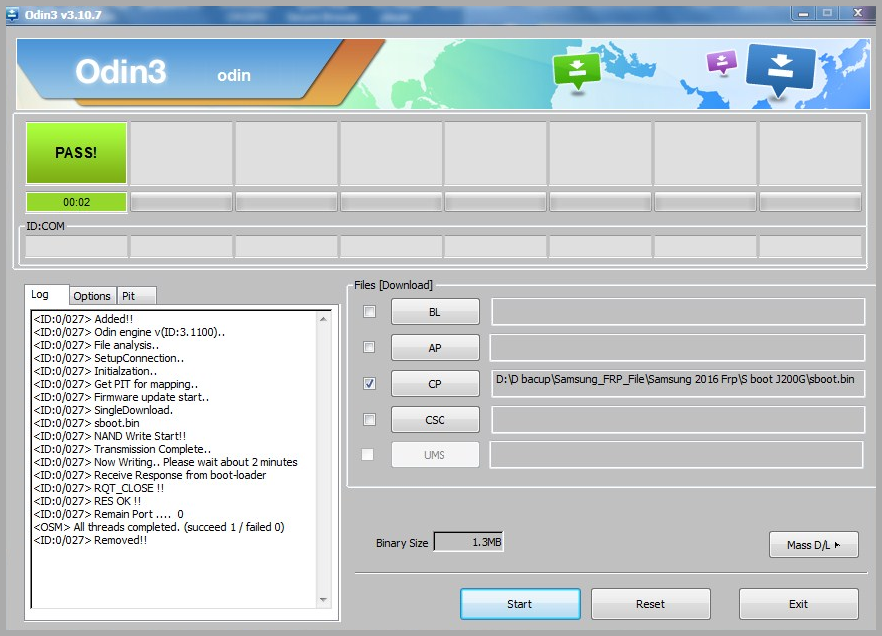Select log line 'All threads completed'
Viewport: 882px width, 636px height.
(x=159, y=527)
